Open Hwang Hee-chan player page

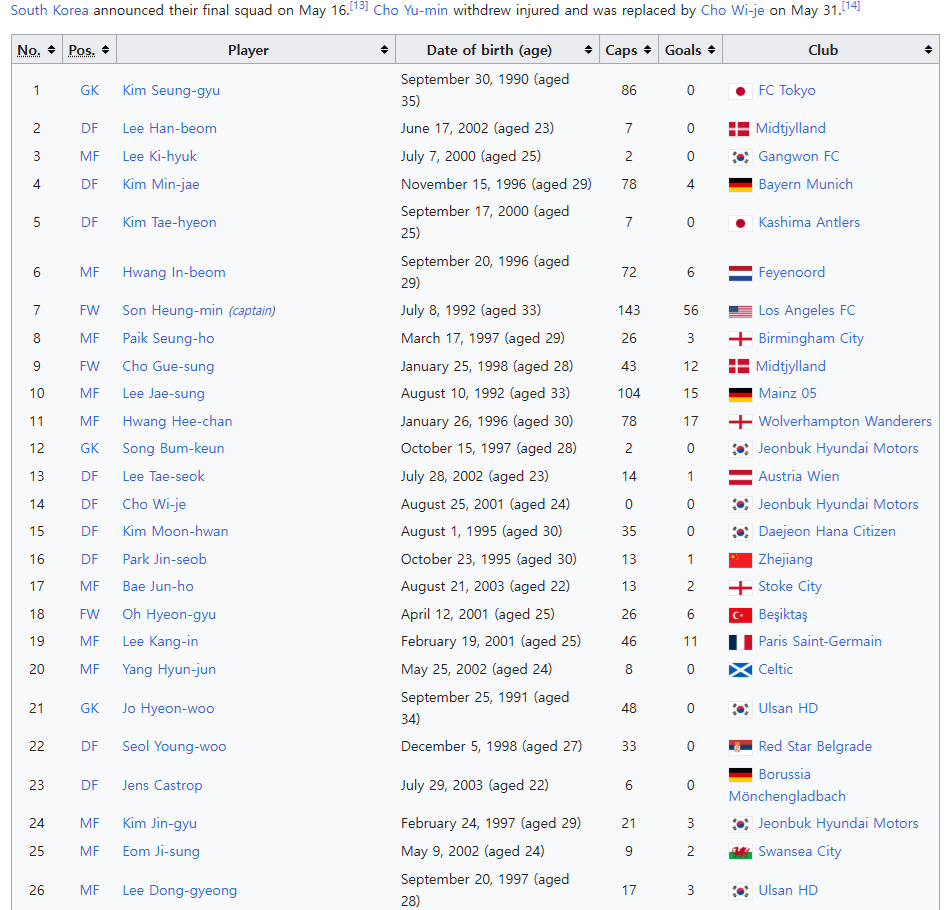coord(177,421)
